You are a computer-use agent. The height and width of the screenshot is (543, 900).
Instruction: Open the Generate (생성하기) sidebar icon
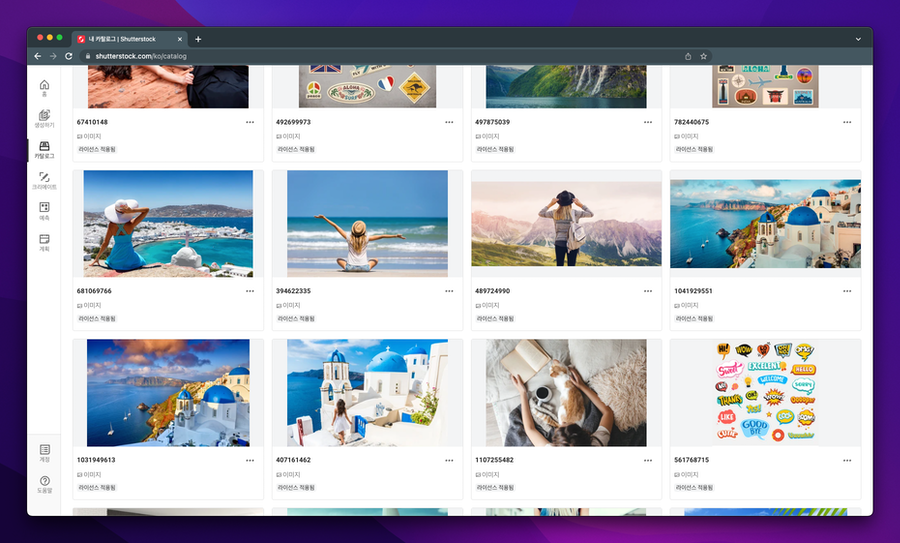(44, 119)
